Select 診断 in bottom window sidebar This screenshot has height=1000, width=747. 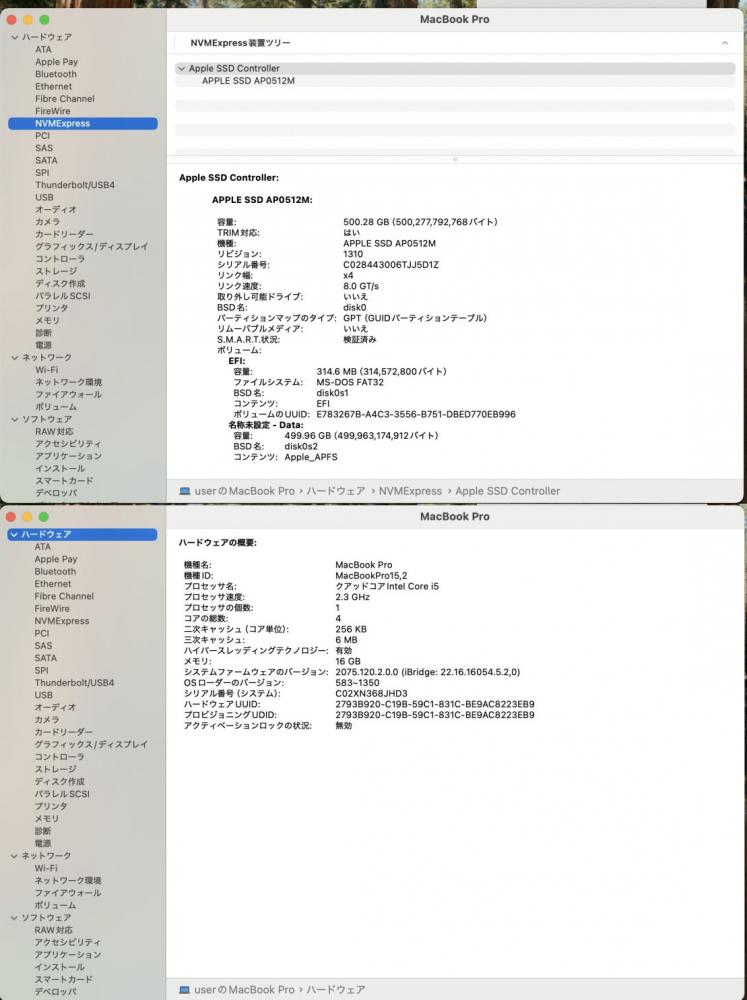click(x=43, y=831)
